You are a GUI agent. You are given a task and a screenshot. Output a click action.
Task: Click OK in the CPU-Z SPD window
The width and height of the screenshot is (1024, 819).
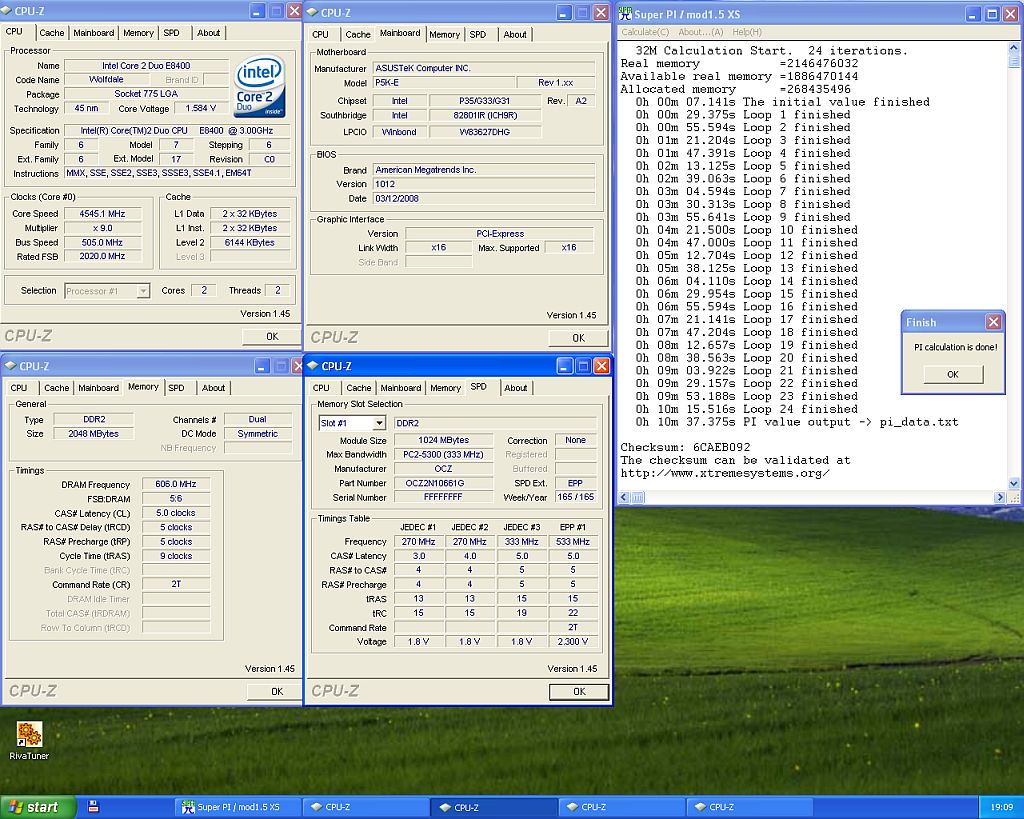579,692
